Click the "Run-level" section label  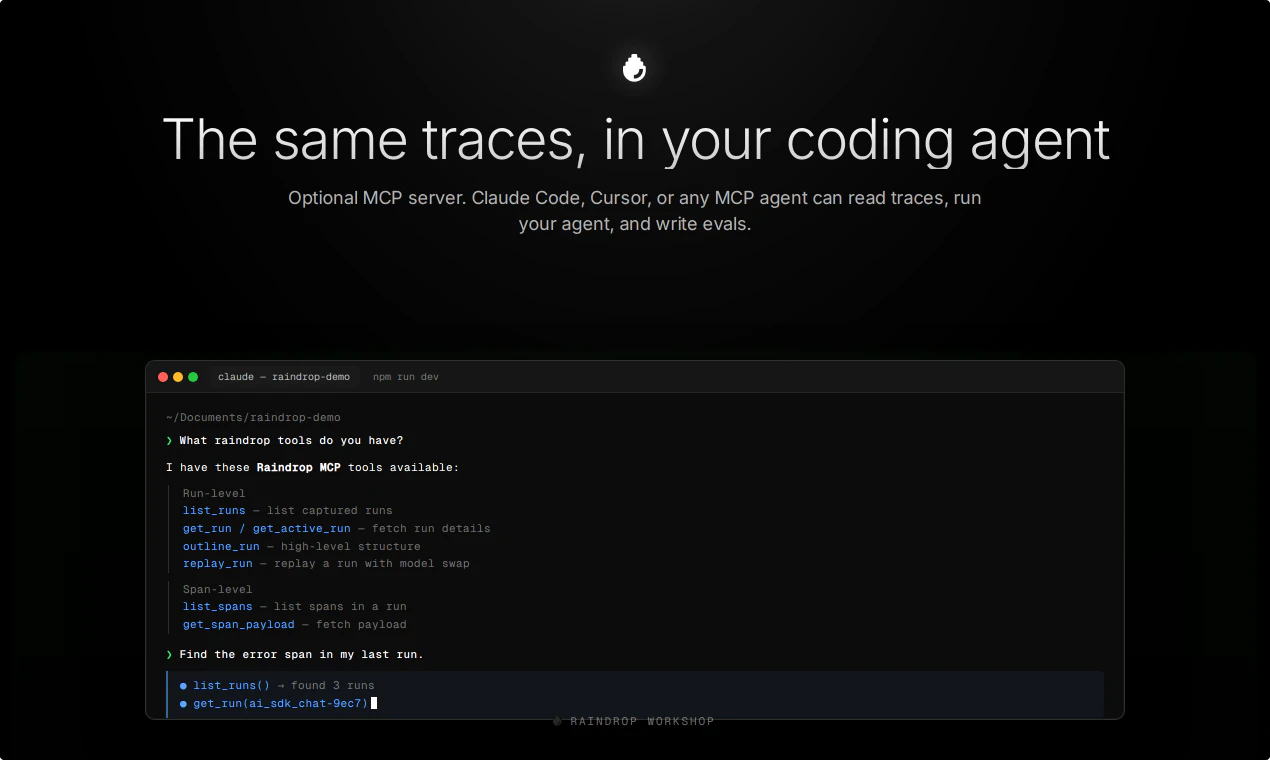click(214, 493)
